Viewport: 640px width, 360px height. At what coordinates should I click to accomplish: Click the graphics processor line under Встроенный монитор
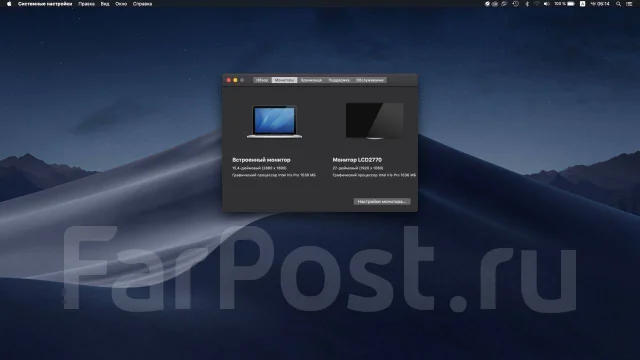point(274,175)
